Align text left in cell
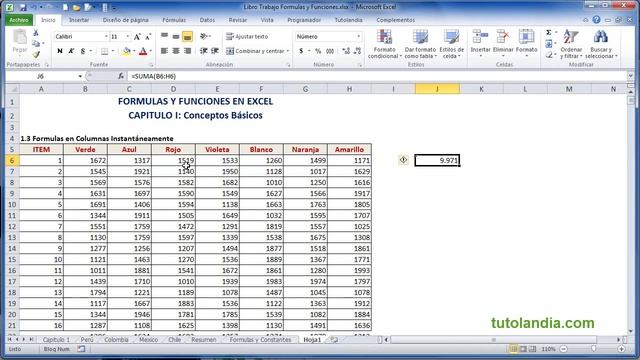The width and height of the screenshot is (640, 360). click(x=164, y=51)
